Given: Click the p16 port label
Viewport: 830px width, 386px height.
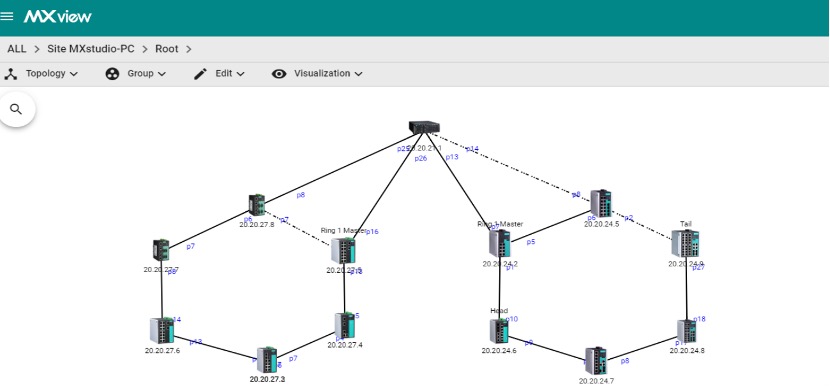Looking at the screenshot, I should click(x=372, y=231).
